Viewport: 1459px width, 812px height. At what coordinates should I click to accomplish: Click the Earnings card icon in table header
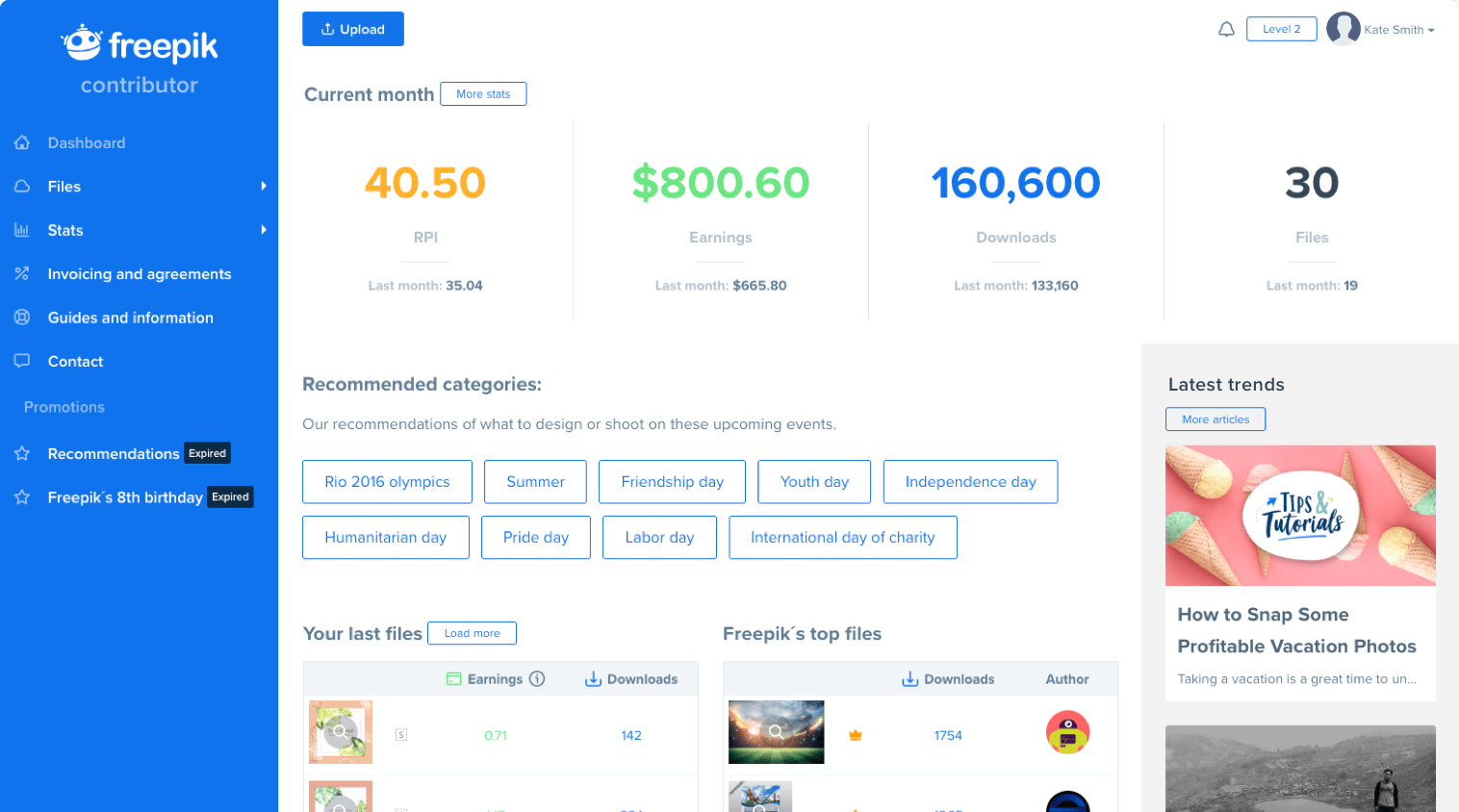454,679
